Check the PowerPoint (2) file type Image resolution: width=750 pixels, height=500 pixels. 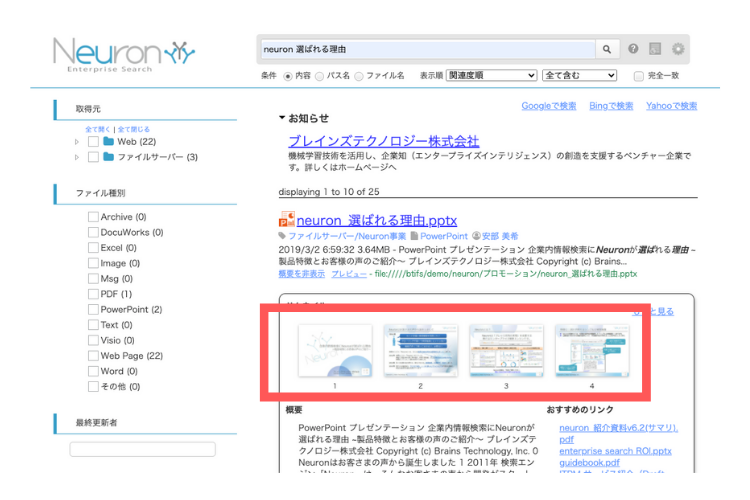tap(93, 310)
